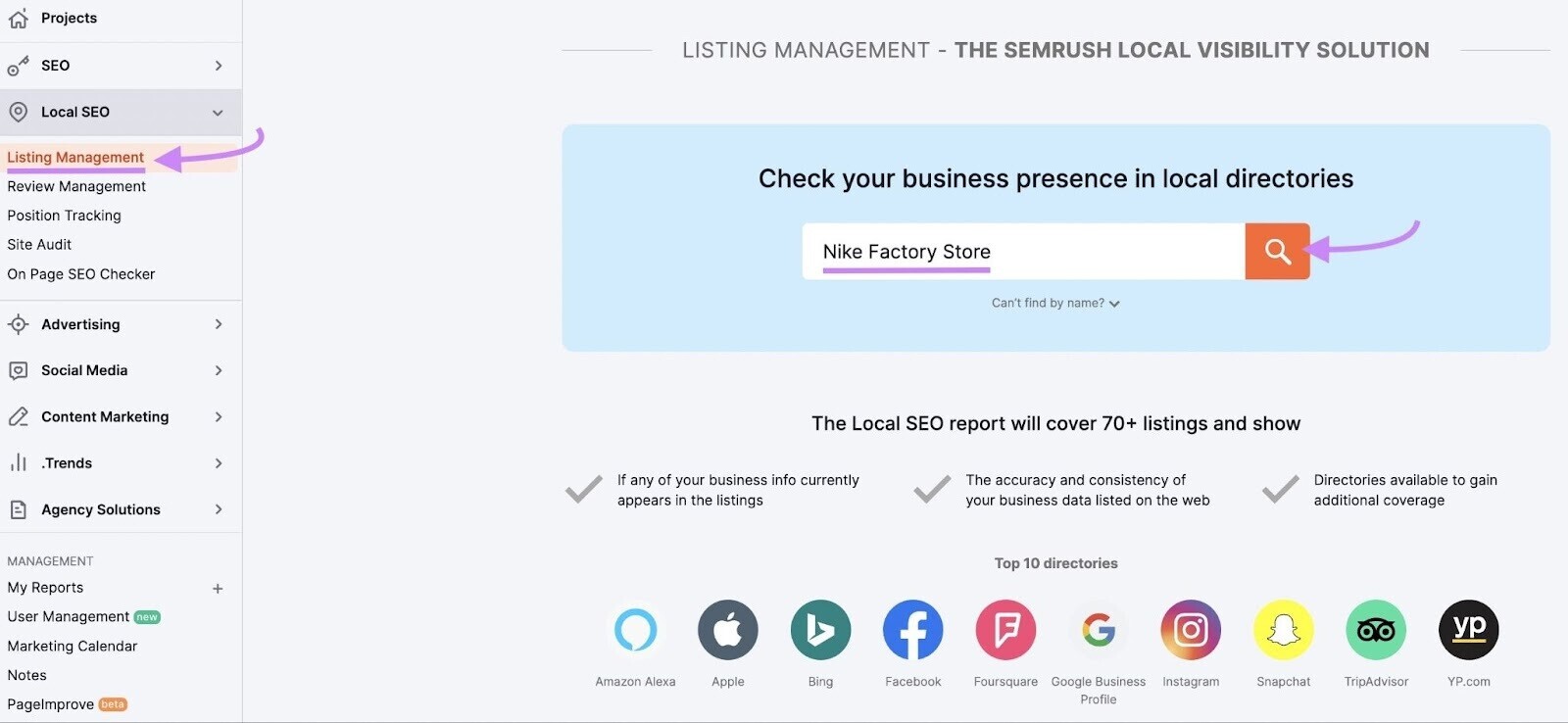Select the Foursquare directory icon
This screenshot has width=1568, height=723.
(1005, 630)
